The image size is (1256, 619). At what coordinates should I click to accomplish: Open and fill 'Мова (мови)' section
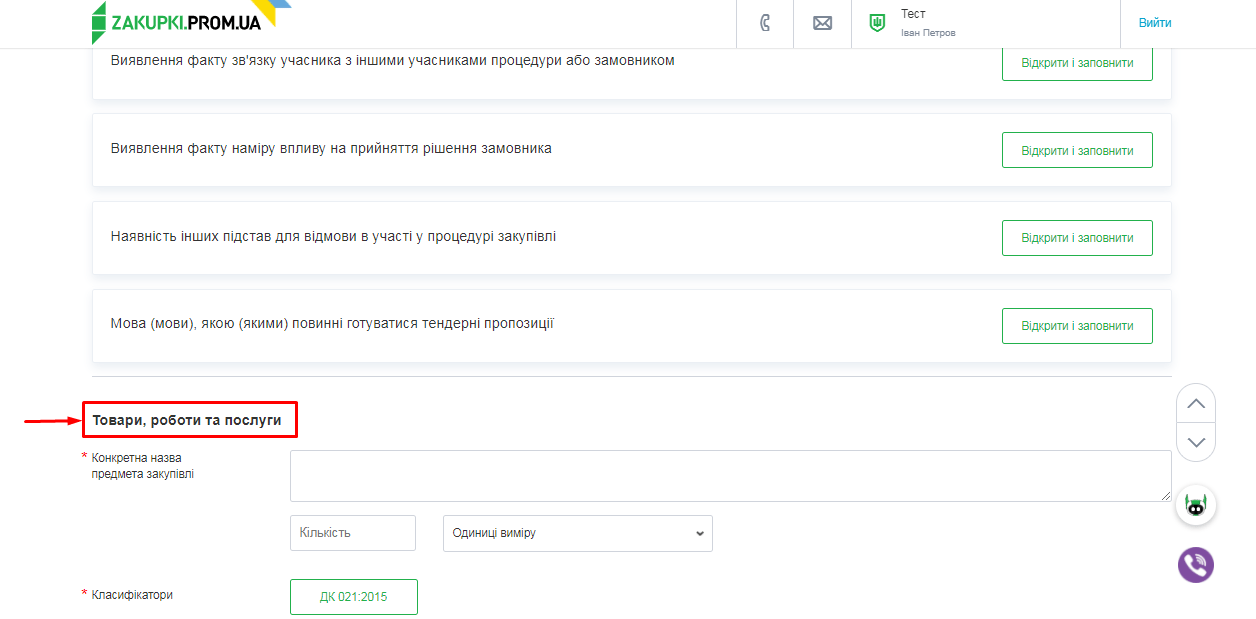[x=1077, y=326]
